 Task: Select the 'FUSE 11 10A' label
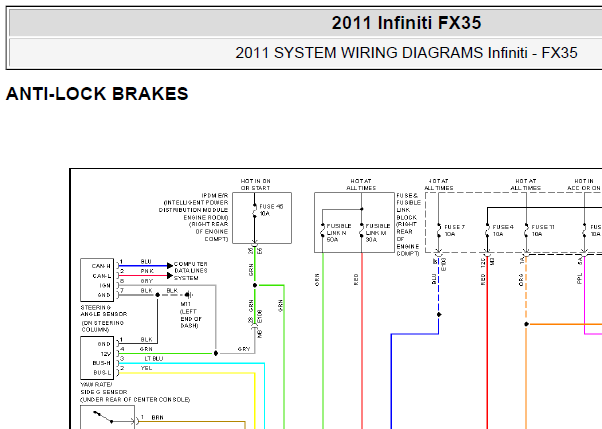(543, 230)
